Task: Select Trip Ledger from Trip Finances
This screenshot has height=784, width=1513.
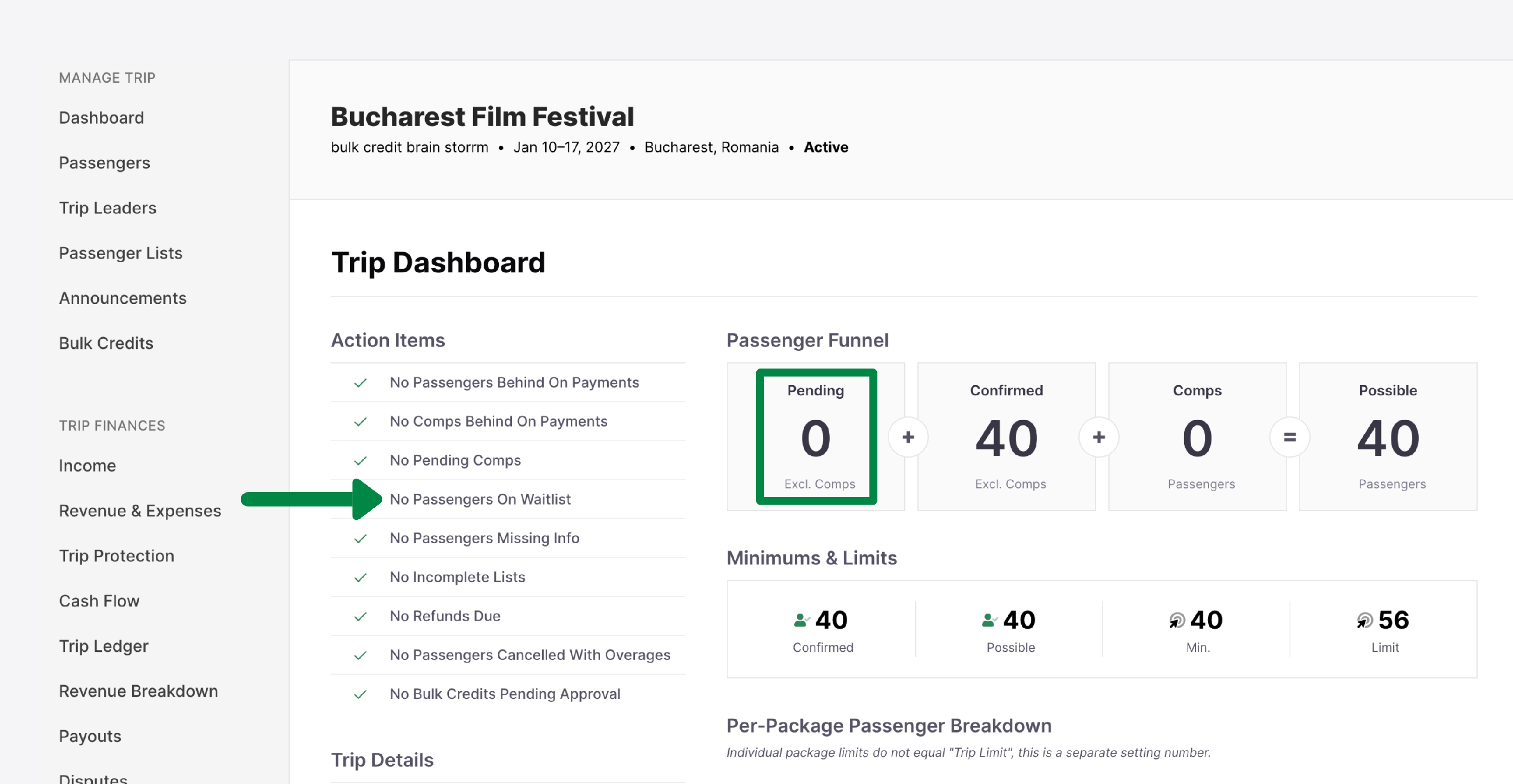Action: (x=103, y=646)
